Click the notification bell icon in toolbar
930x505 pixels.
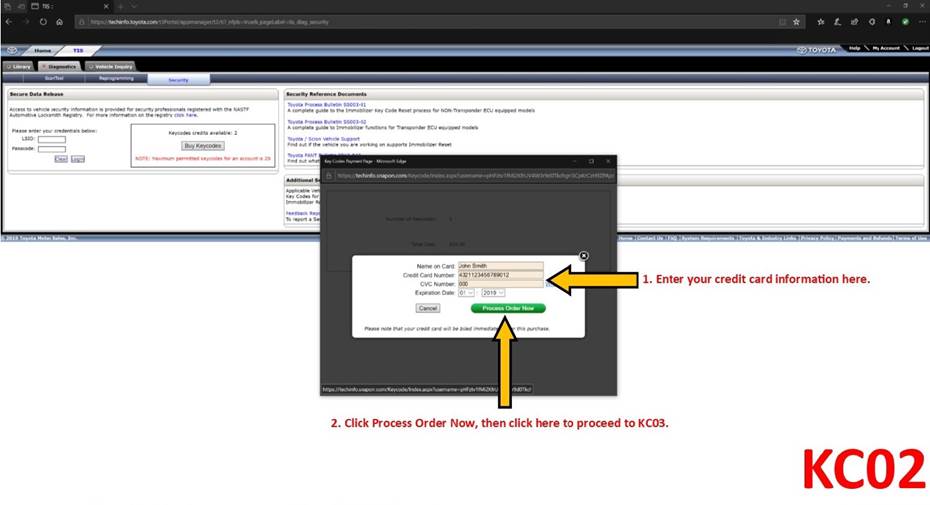888,22
